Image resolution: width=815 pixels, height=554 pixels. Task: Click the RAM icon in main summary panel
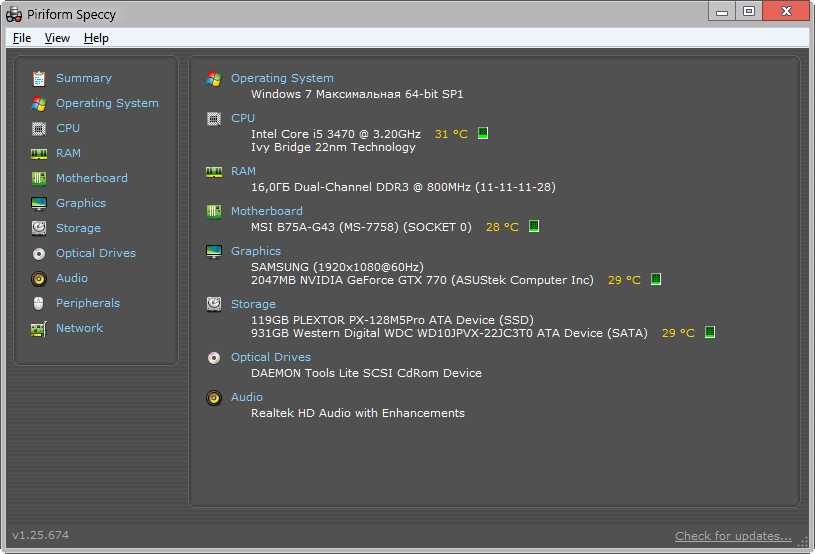tap(214, 172)
